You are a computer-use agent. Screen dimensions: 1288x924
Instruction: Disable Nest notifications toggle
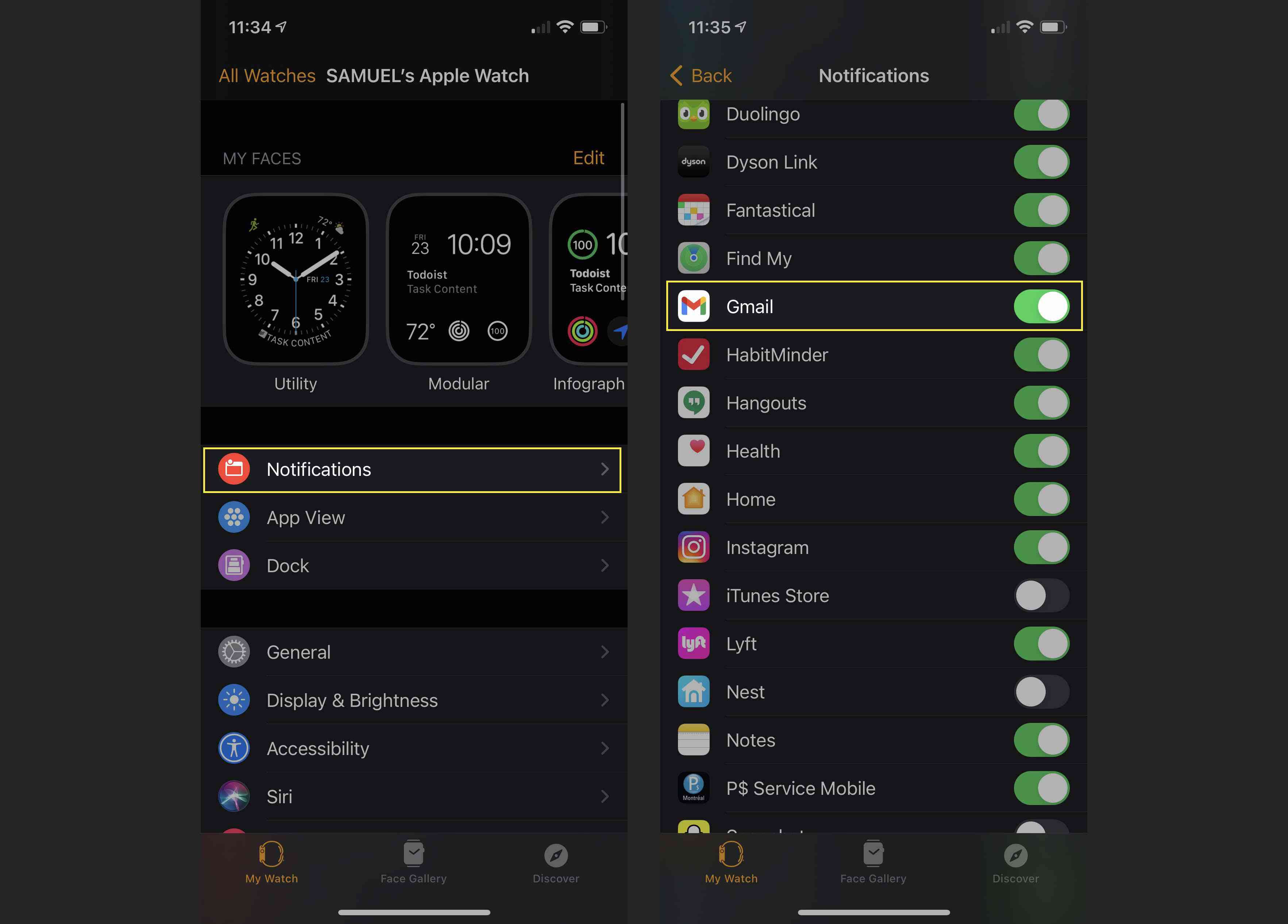pyautogui.click(x=1043, y=692)
